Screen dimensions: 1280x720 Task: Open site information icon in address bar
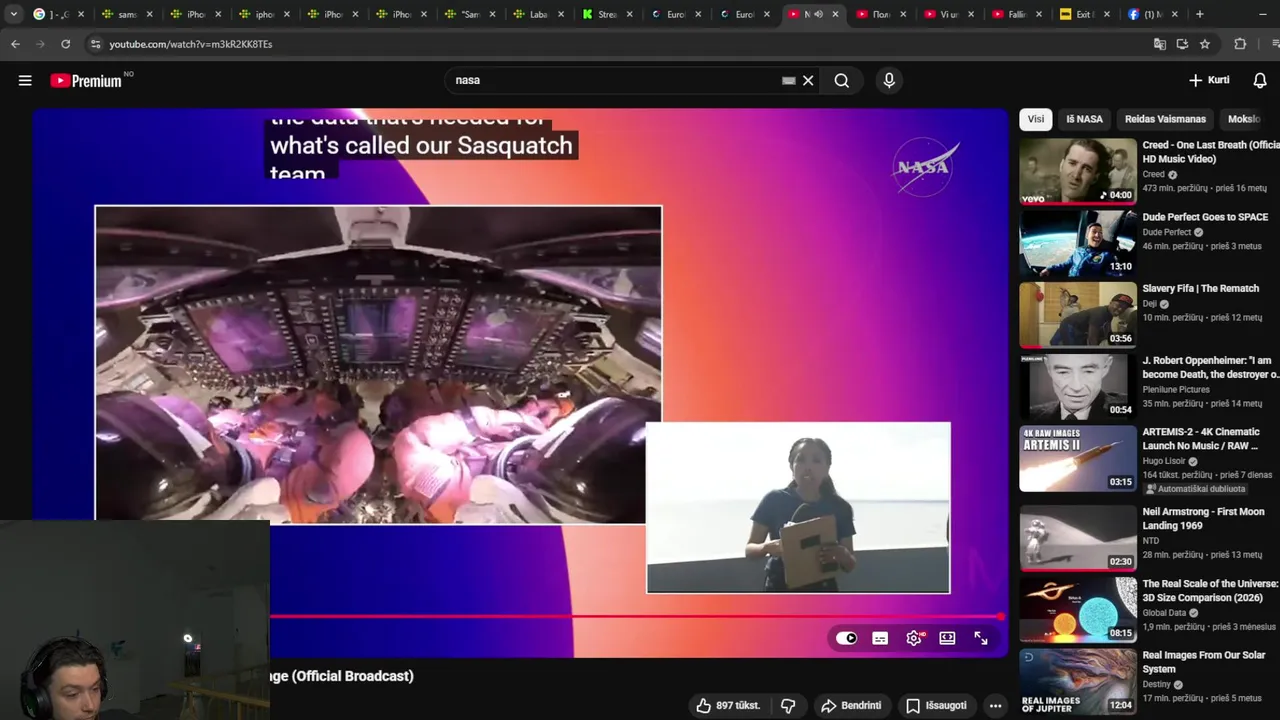pos(95,44)
